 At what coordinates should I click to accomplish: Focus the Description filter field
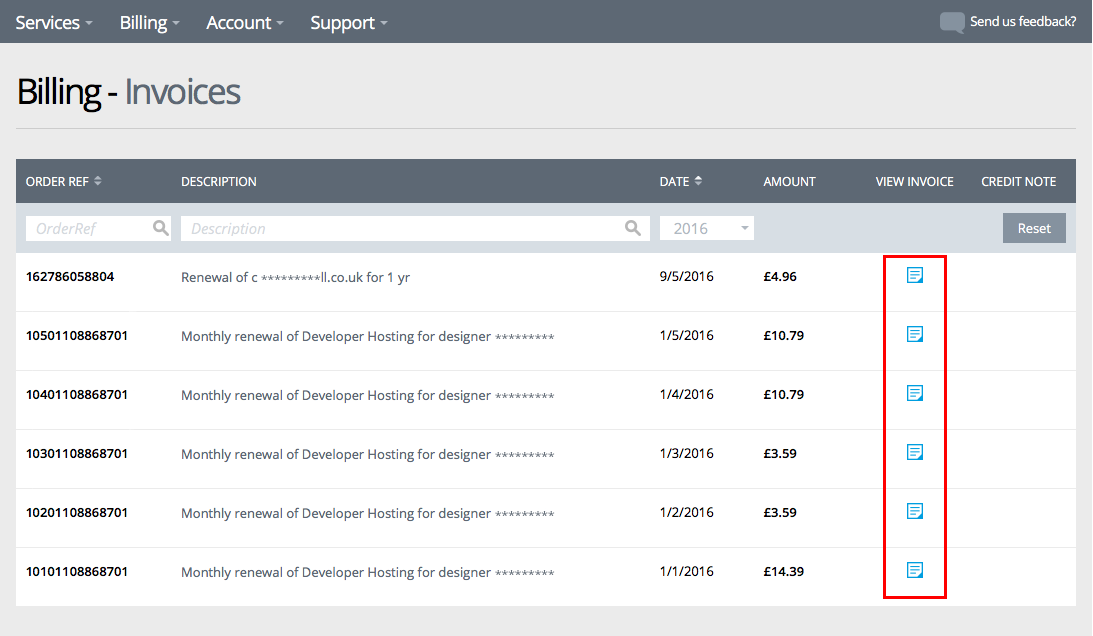tap(415, 228)
